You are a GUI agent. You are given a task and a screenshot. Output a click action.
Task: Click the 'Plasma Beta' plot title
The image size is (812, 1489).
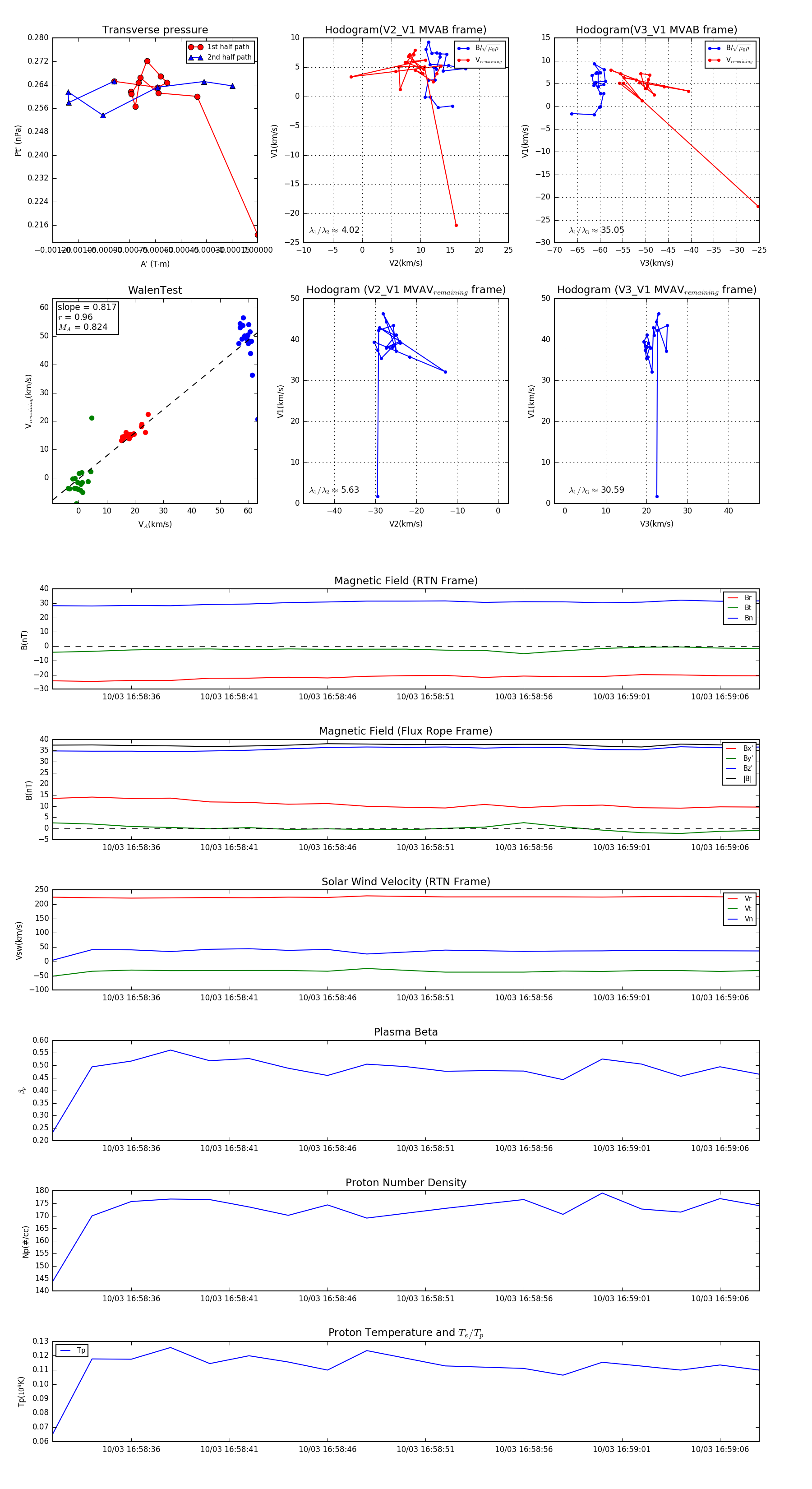coord(406,1032)
